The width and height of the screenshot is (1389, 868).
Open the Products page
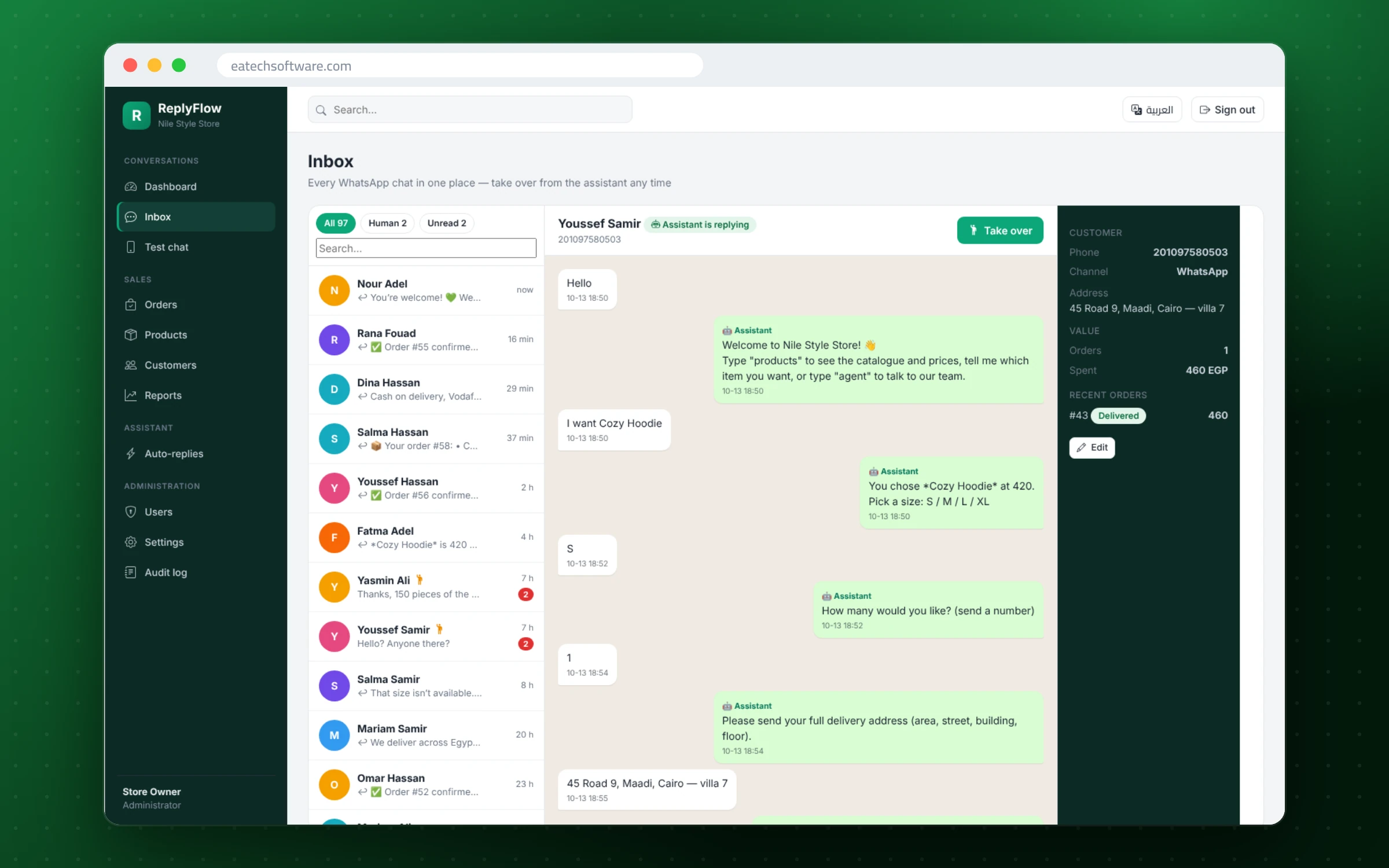tap(196, 334)
